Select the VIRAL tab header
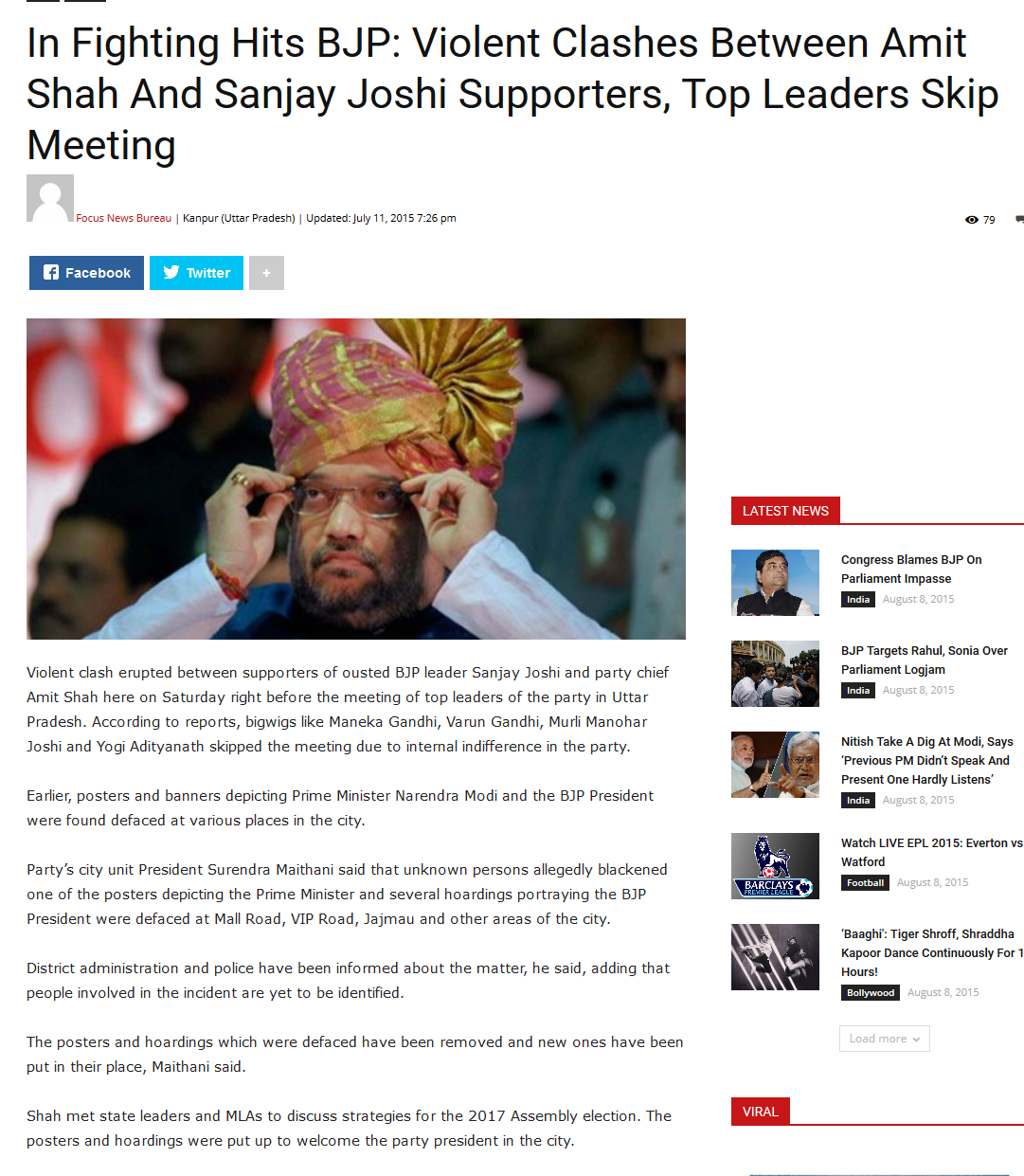The image size is (1024, 1176). click(761, 1112)
